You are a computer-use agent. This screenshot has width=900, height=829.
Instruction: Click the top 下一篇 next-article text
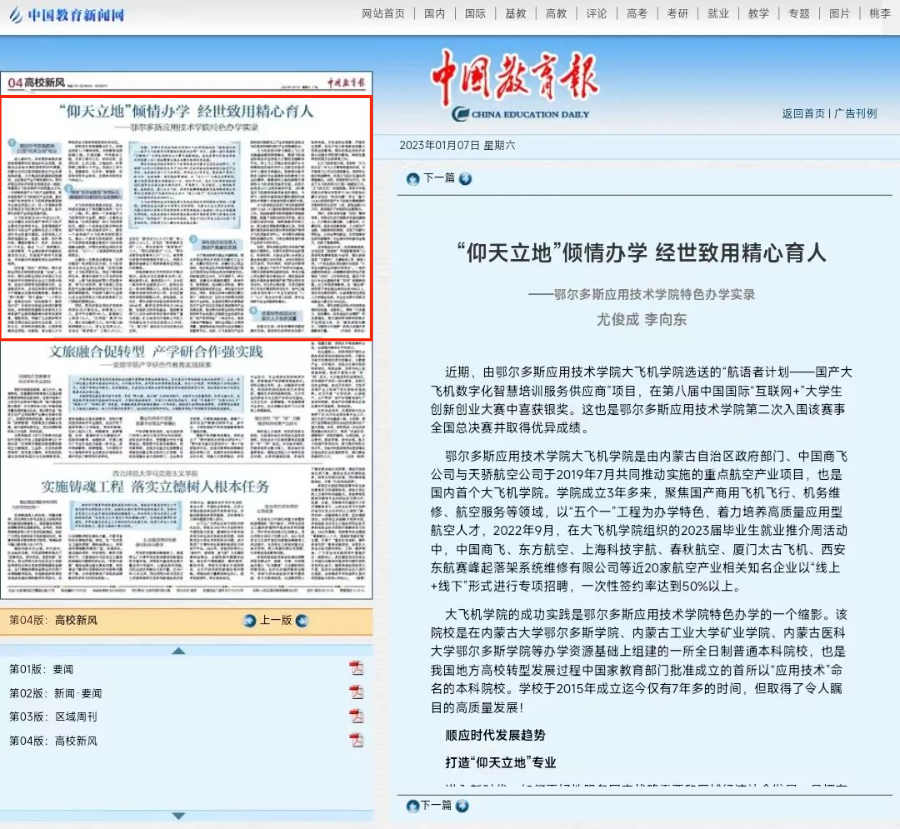point(438,178)
